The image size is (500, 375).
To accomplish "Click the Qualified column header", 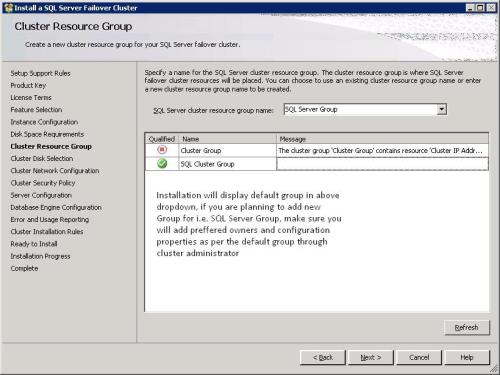I will pos(162,139).
